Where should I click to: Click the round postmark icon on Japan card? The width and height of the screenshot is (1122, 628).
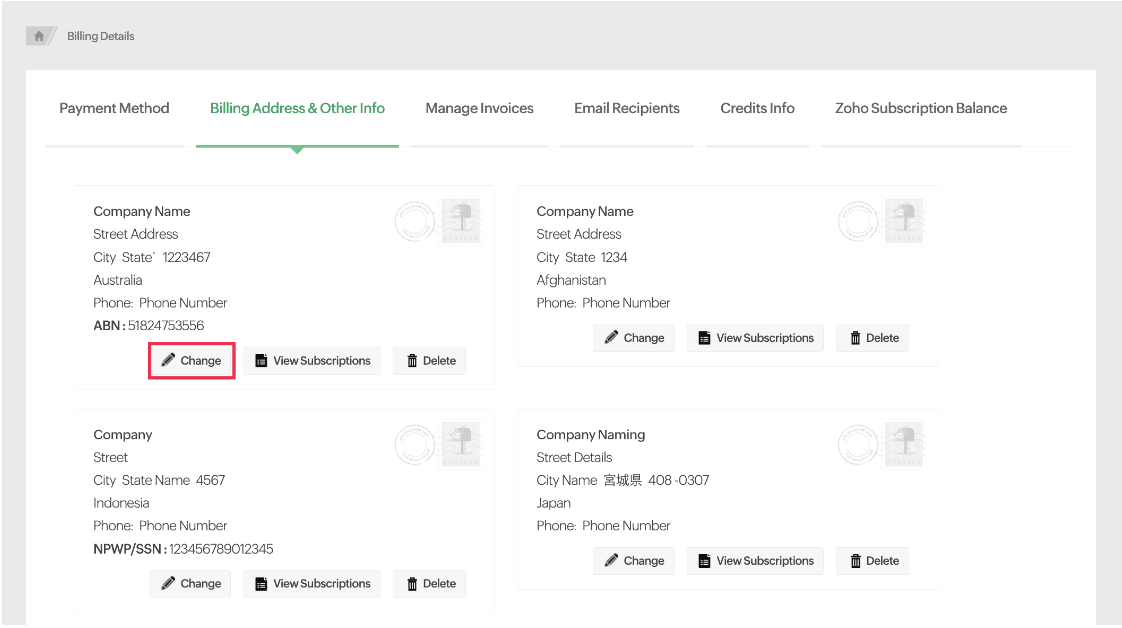click(x=858, y=444)
